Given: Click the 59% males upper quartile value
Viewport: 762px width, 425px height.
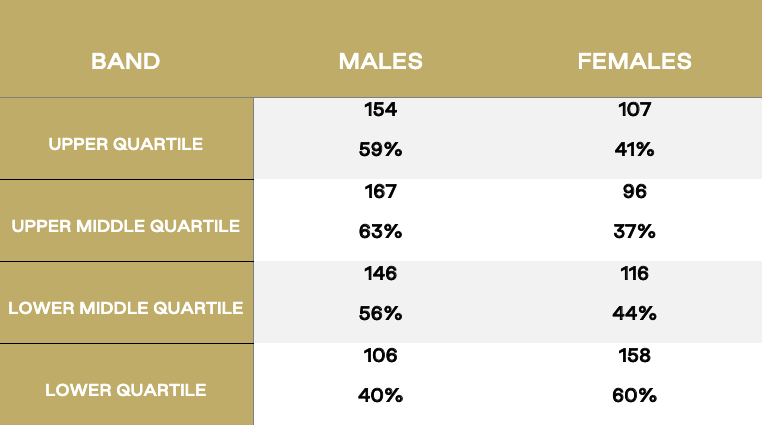Looking at the screenshot, I should click(381, 149).
